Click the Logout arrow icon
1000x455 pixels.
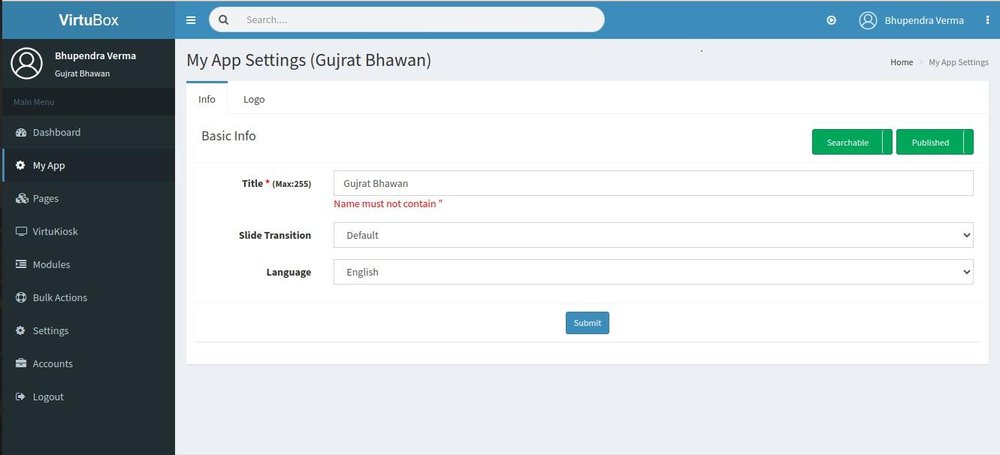pos(20,396)
